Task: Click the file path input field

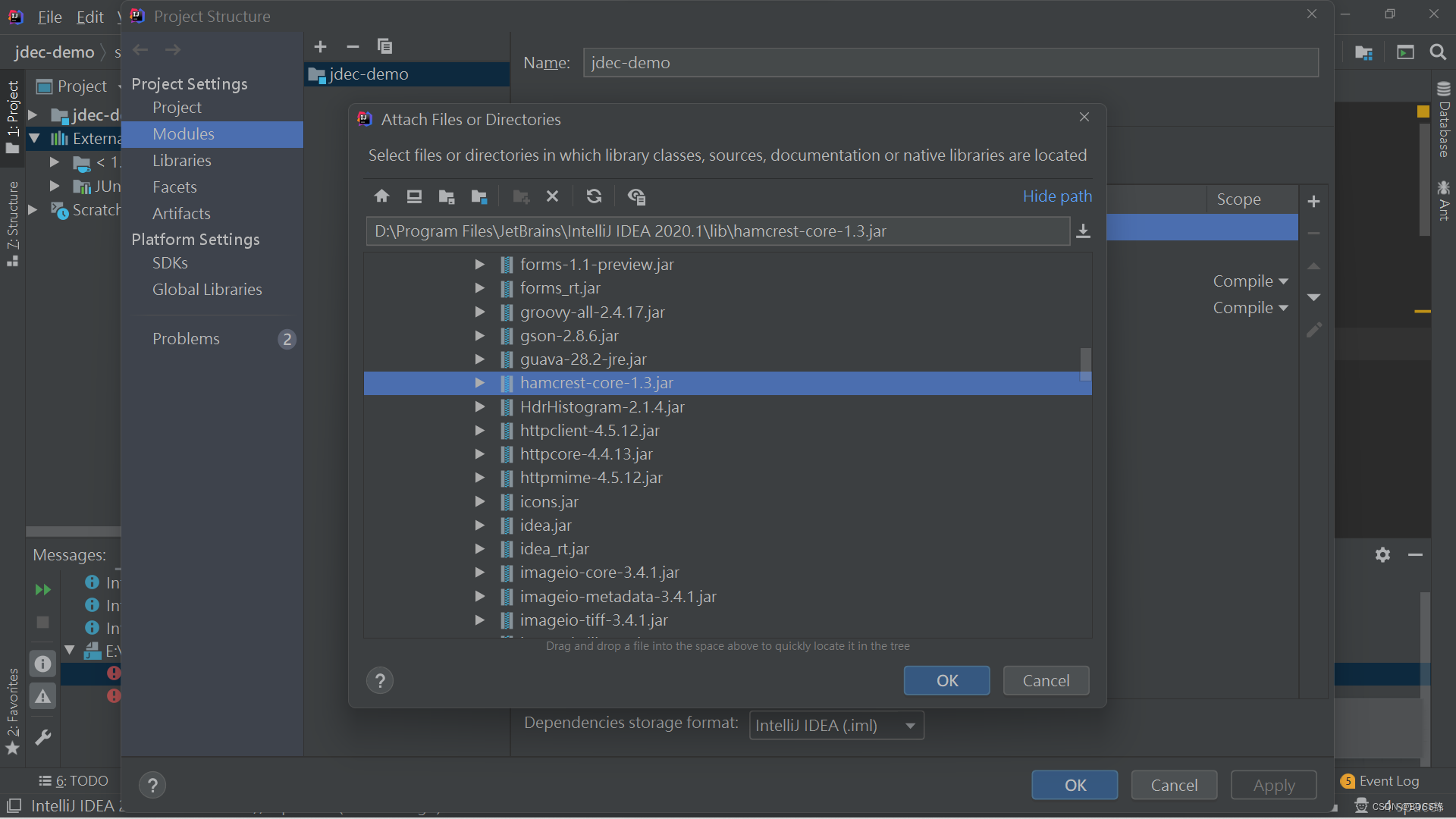Action: point(717,231)
